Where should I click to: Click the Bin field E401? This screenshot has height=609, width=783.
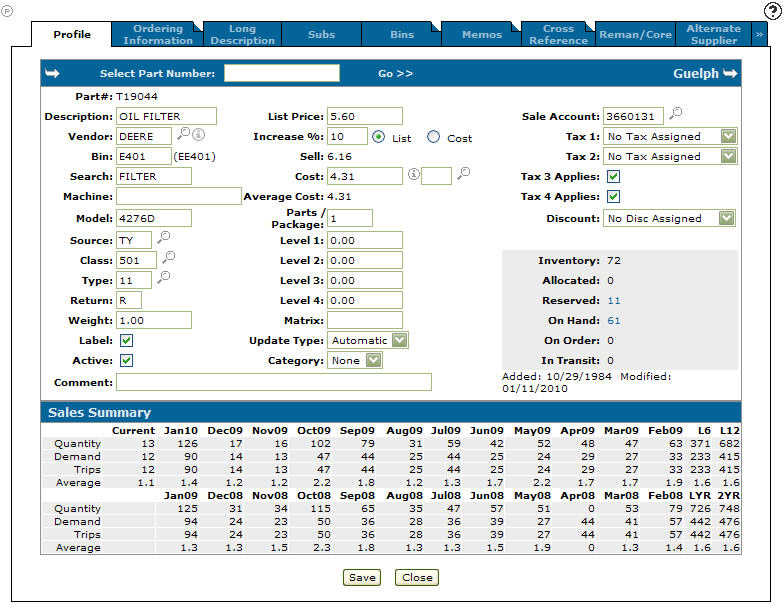coord(144,156)
